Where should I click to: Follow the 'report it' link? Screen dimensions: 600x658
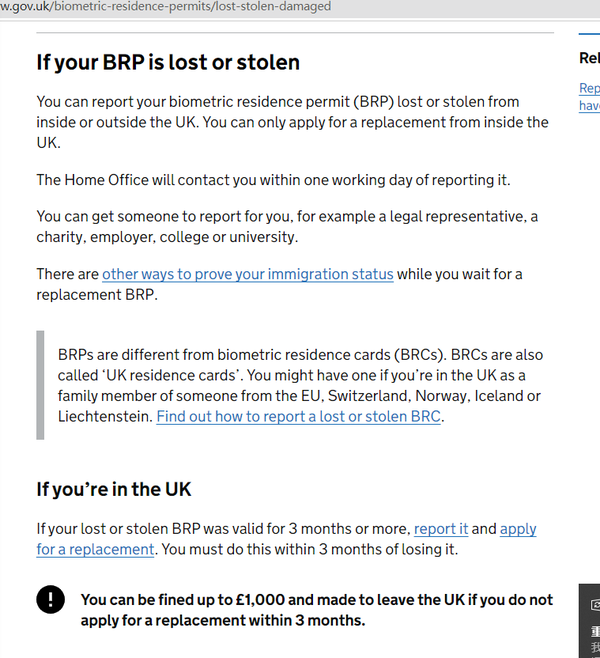[x=441, y=529]
